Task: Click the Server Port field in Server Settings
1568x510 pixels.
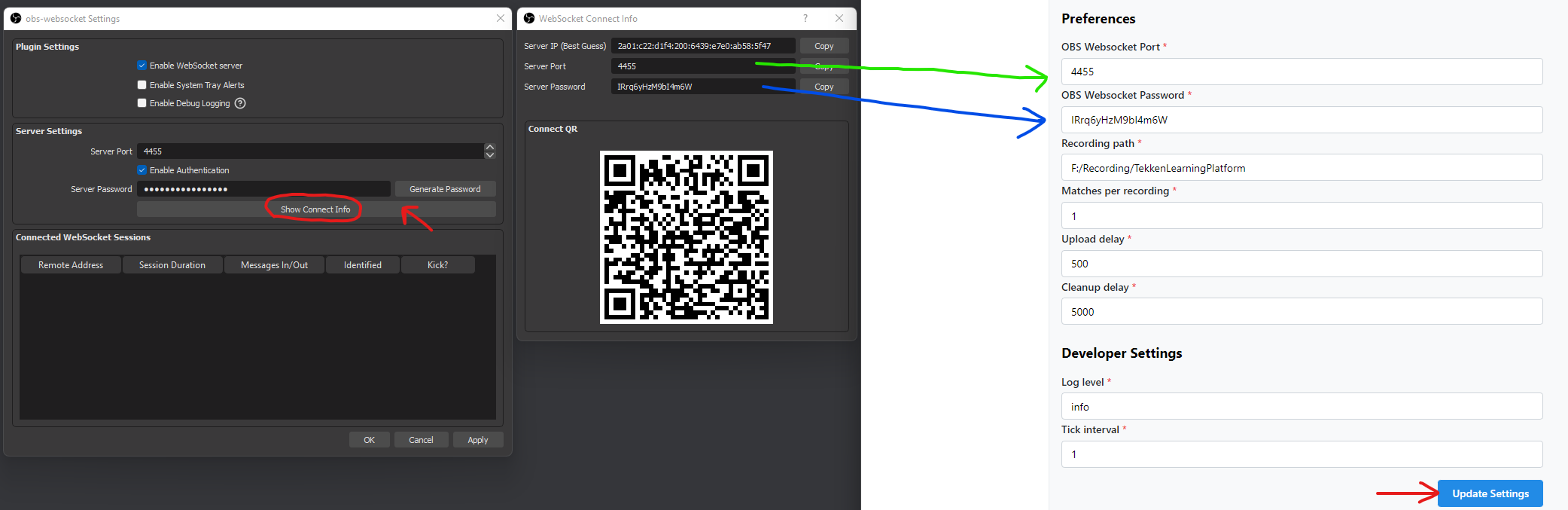Action: [310, 151]
